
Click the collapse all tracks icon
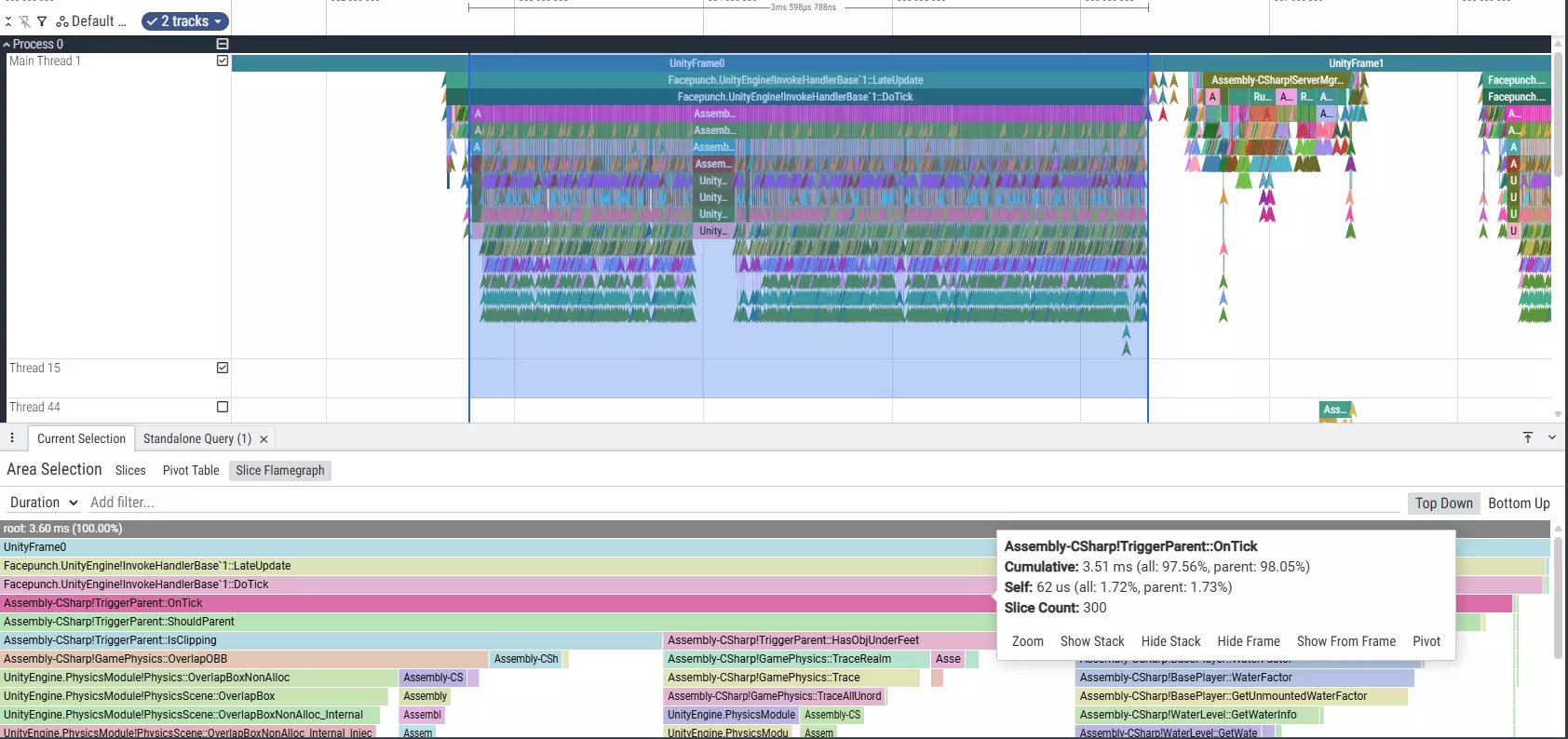pyautogui.click(x=8, y=21)
